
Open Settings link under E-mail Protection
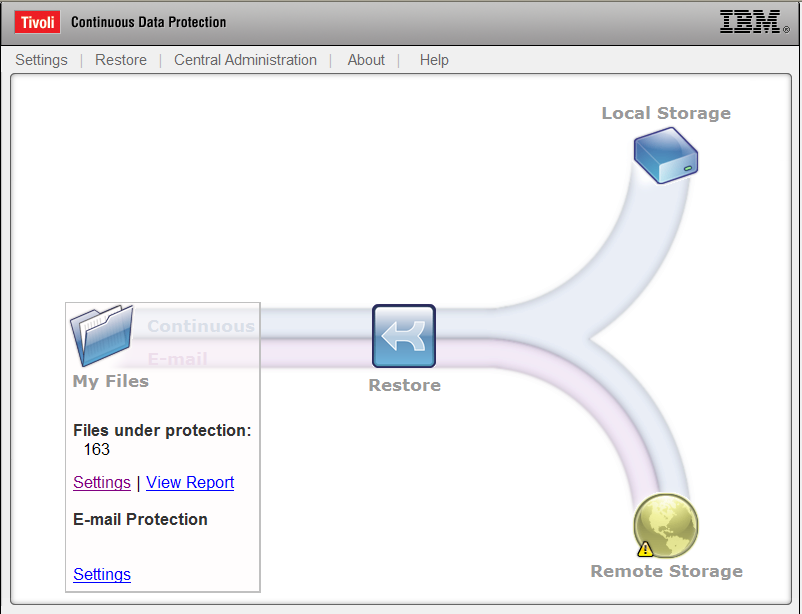[x=102, y=575]
